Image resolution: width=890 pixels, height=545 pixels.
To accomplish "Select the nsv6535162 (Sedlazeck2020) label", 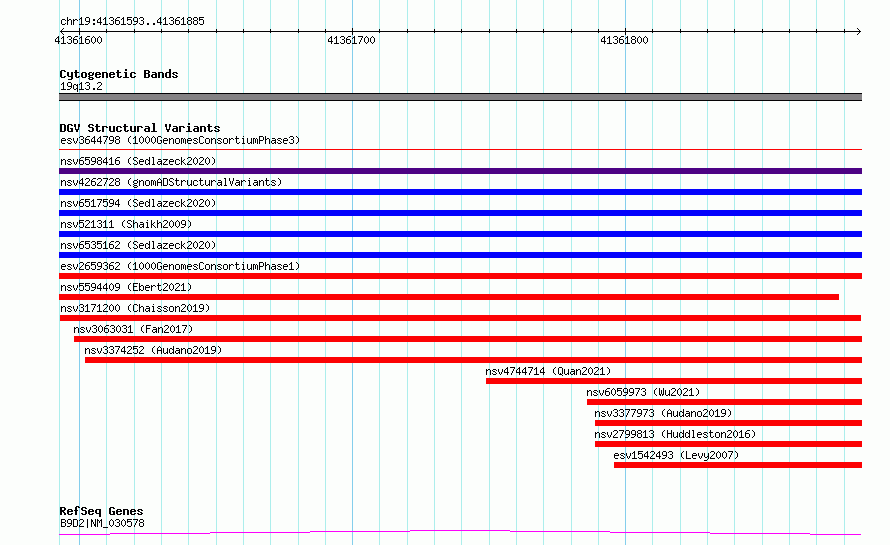I will click(x=138, y=245).
